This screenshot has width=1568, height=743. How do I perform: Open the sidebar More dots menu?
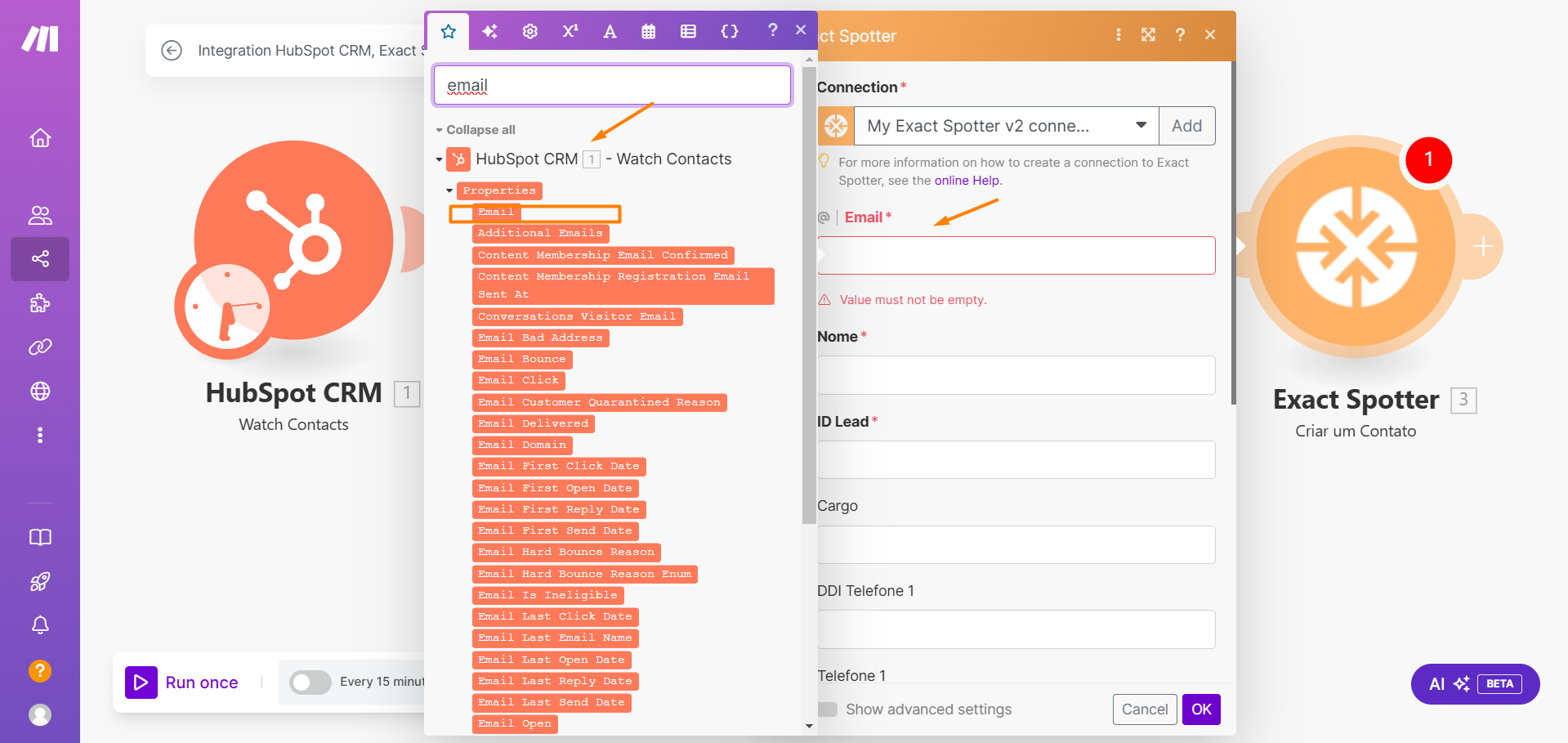point(40,435)
